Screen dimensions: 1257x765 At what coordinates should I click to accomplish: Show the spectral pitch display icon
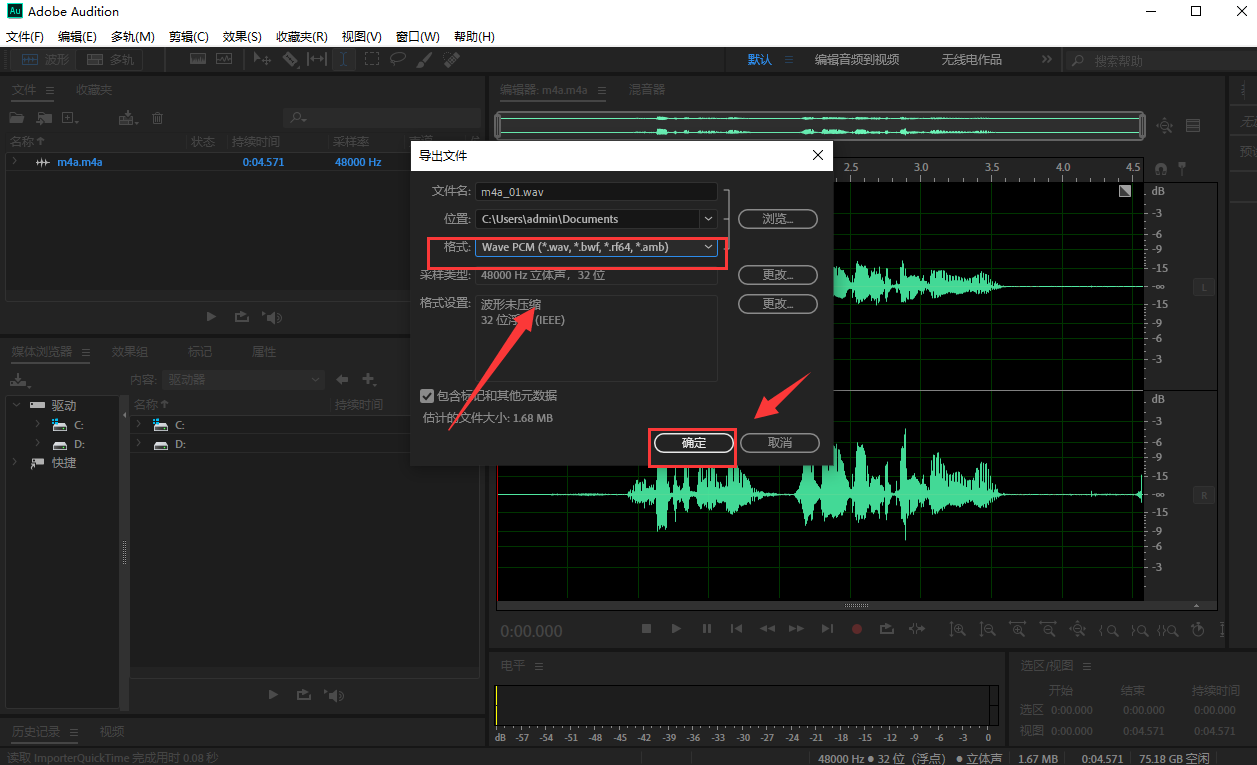(x=223, y=60)
